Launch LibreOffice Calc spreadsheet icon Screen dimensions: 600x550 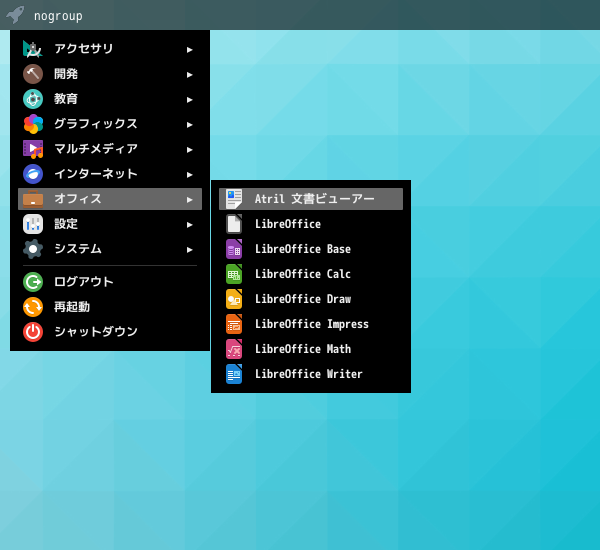click(234, 274)
